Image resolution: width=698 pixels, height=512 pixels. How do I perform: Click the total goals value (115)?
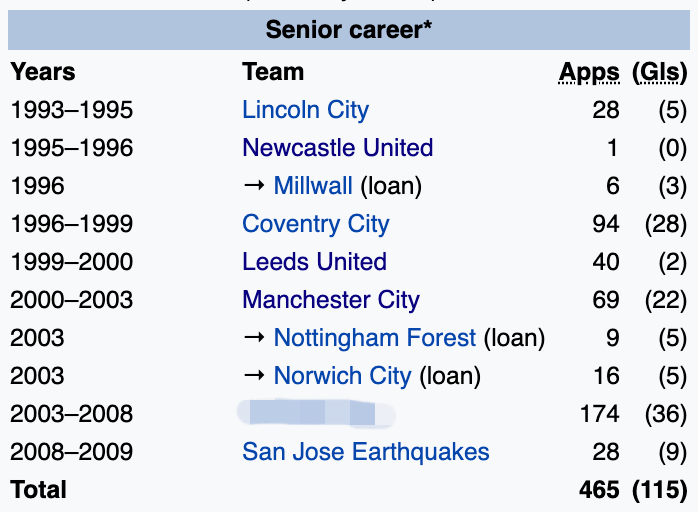coord(660,490)
